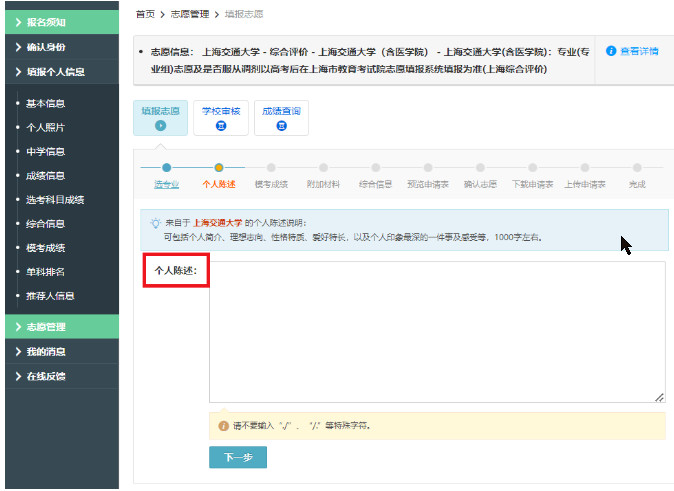Click the orange 个人陈述 step dot
Image resolution: width=674 pixels, height=491 pixels.
point(219,167)
